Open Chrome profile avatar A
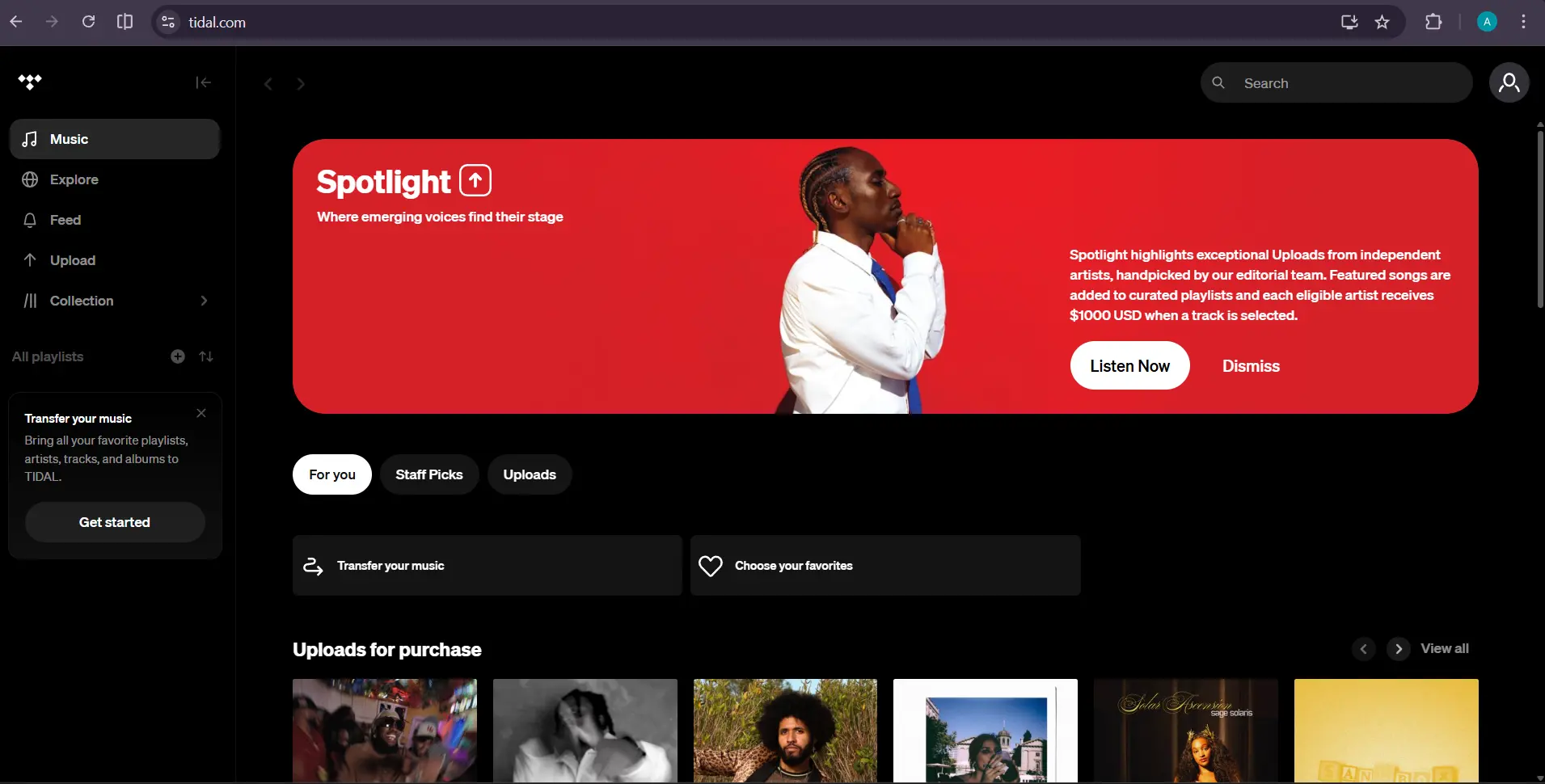1545x784 pixels. 1487,22
